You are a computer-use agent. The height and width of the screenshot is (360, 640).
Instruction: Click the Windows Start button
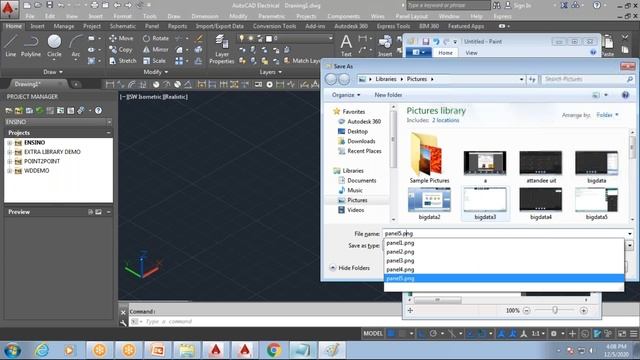click(13, 350)
